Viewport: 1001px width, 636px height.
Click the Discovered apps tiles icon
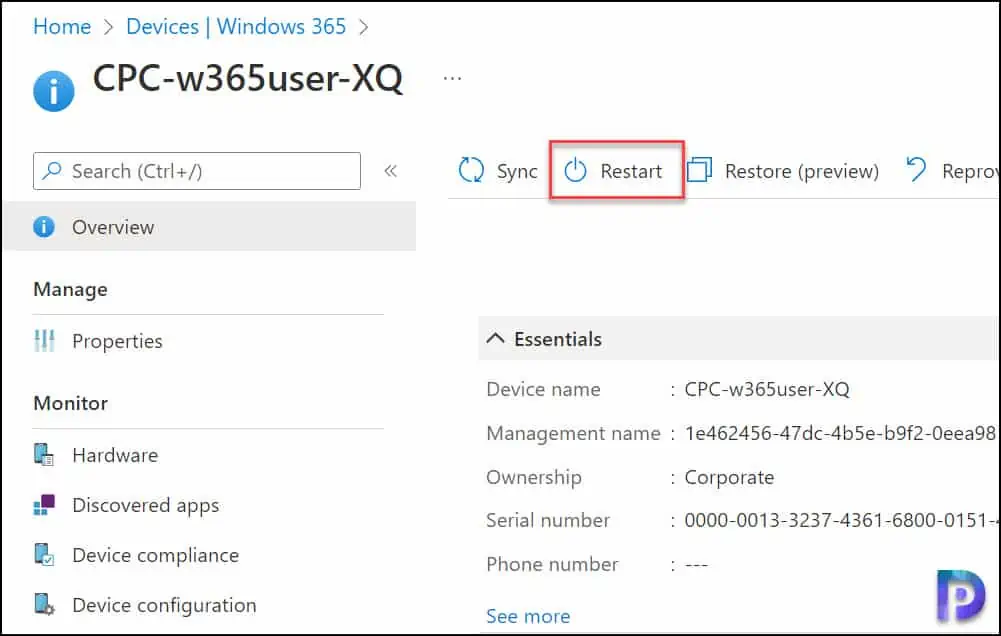tap(44, 504)
